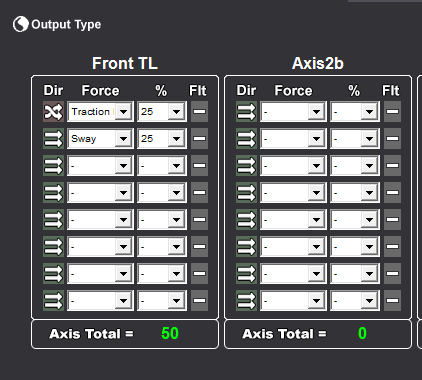Open percent dropdown in Axis2b seventh row

coord(355,274)
